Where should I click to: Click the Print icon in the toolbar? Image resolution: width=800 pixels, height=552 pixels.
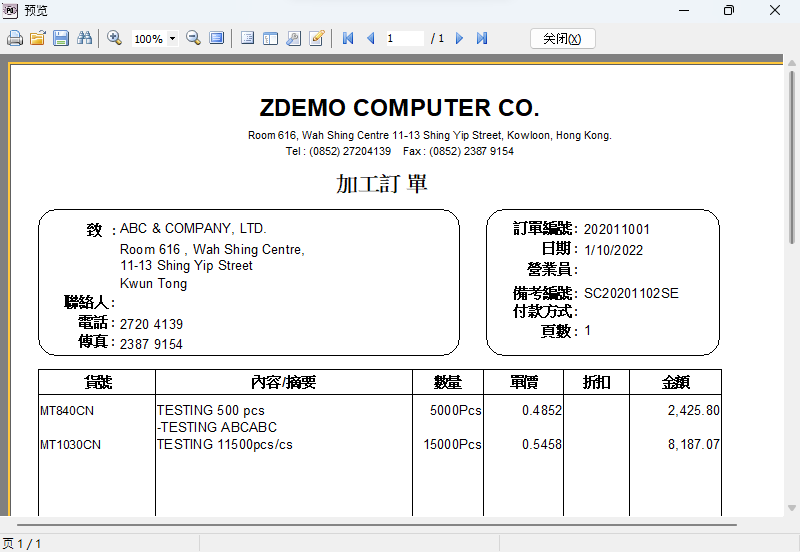coord(15,38)
